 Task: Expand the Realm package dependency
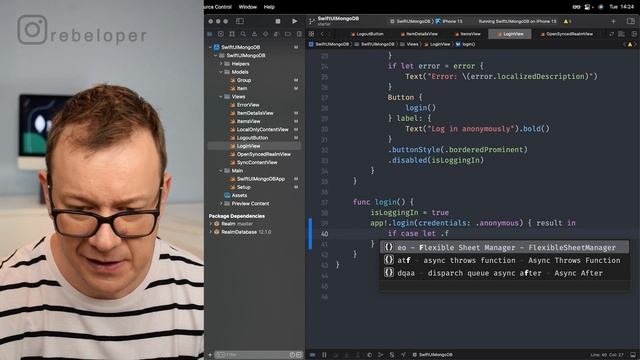(x=211, y=224)
